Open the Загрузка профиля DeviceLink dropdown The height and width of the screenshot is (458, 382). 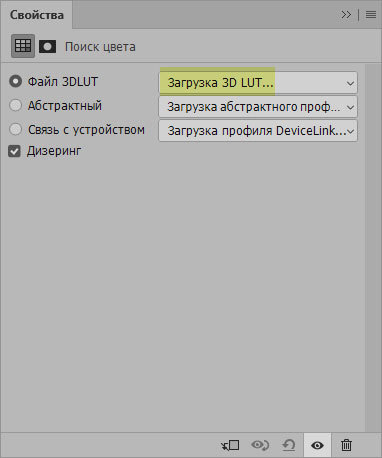[258, 131]
